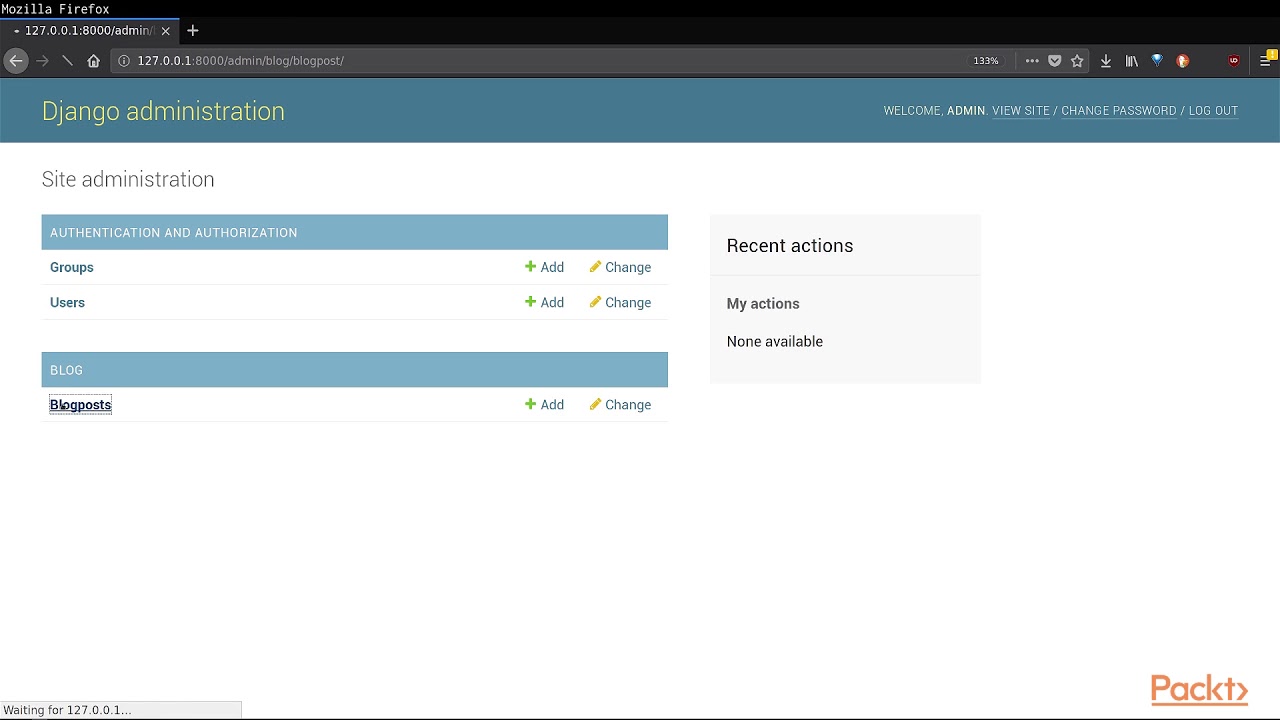Viewport: 1280px width, 720px height.
Task: Click the pencil Change for Users
Action: 621,303
